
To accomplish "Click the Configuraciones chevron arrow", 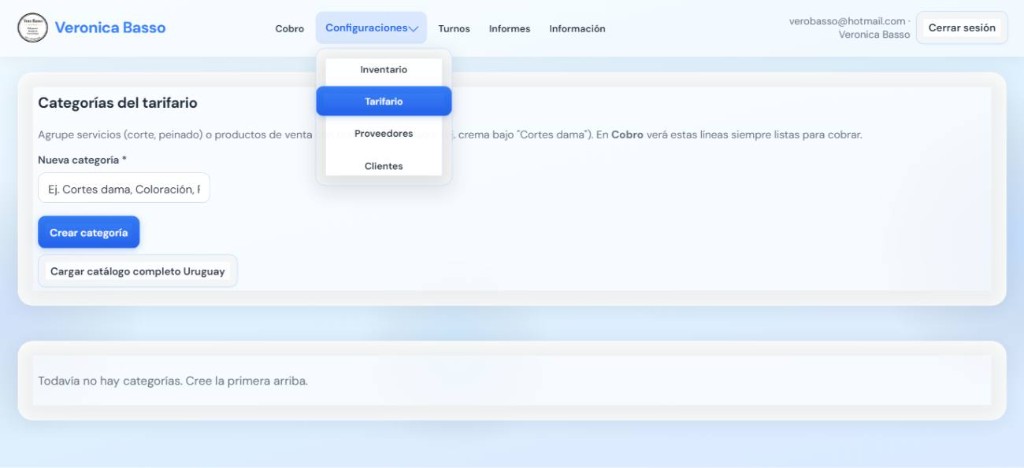I will click(413, 29).
